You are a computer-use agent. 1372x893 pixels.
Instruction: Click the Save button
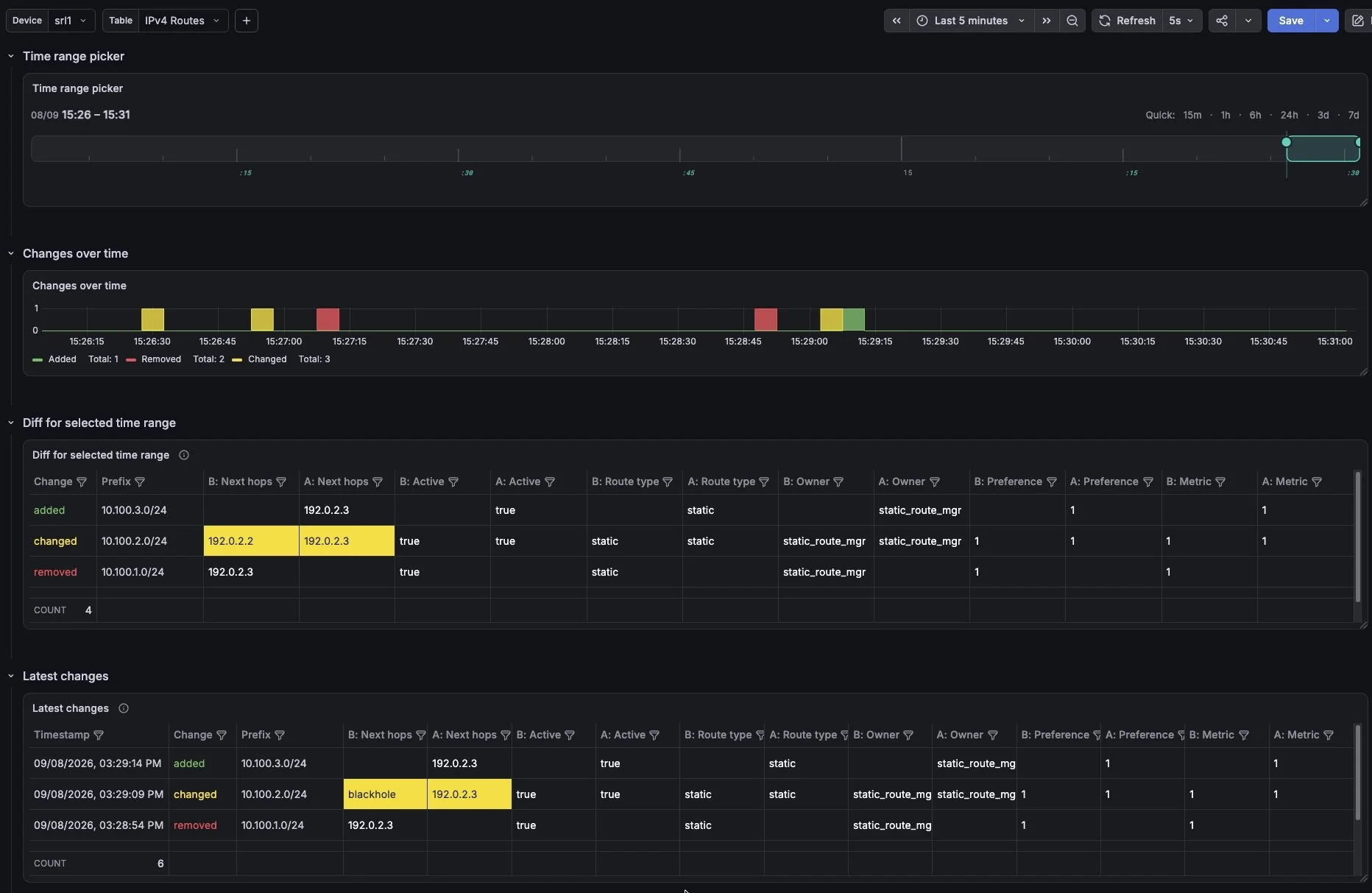tap(1291, 21)
